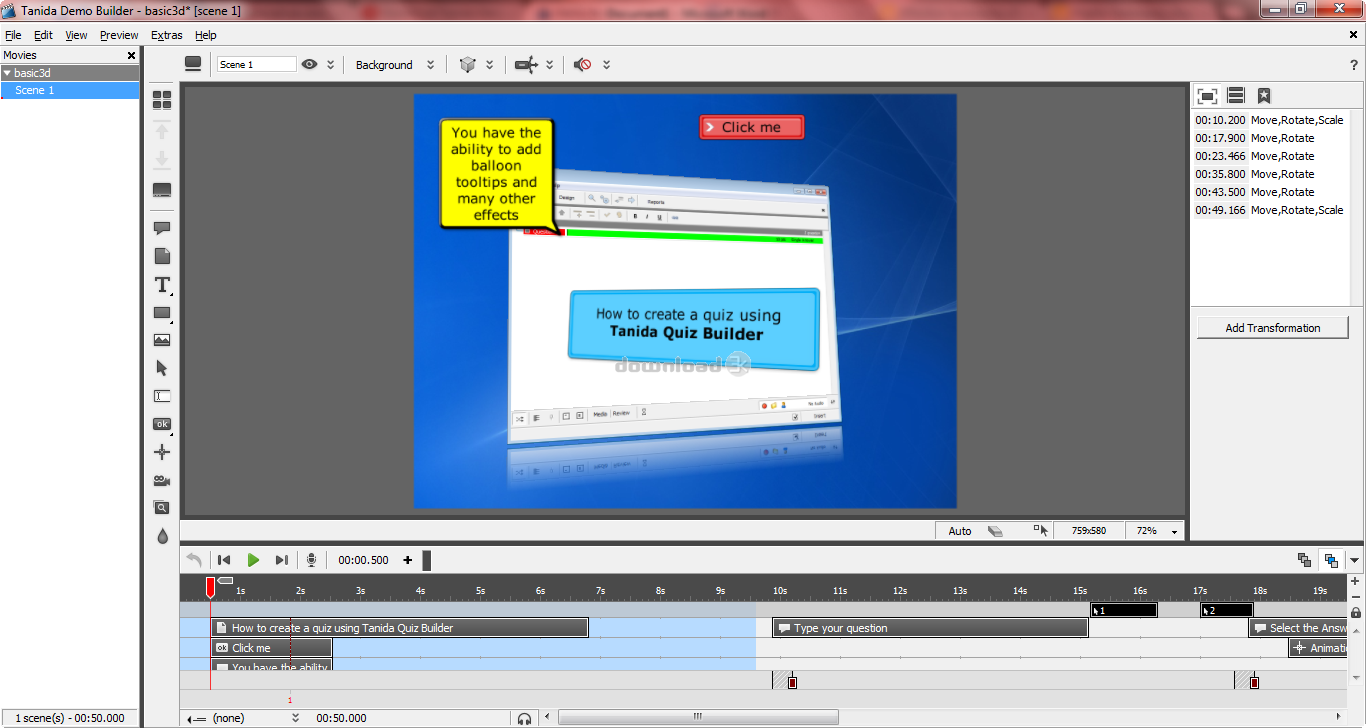This screenshot has width=1366, height=728.
Task: Select the water drop blur tool
Action: coord(162,536)
